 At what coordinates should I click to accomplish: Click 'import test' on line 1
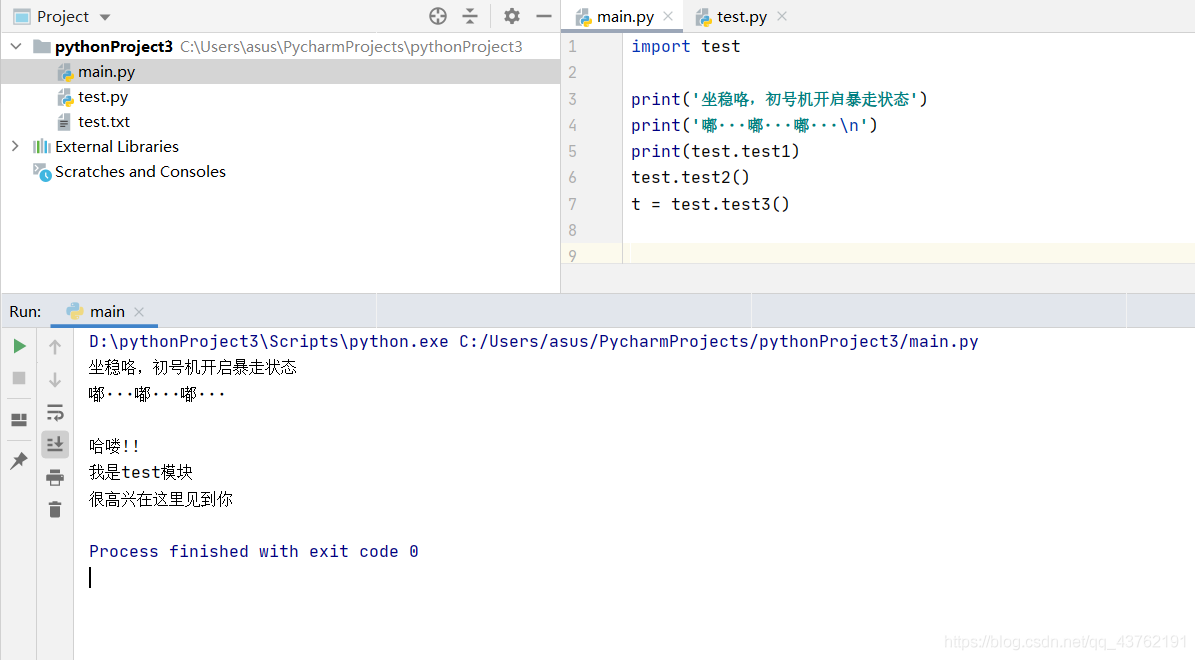click(x=685, y=46)
